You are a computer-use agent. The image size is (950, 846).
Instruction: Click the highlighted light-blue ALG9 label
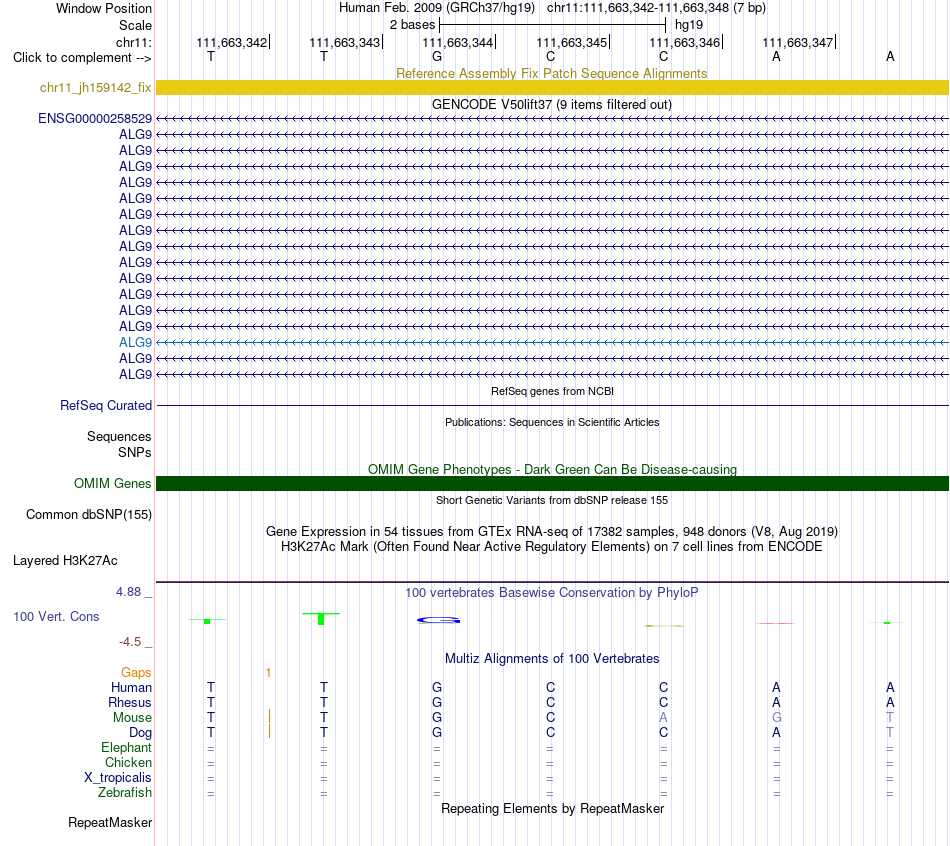(135, 342)
